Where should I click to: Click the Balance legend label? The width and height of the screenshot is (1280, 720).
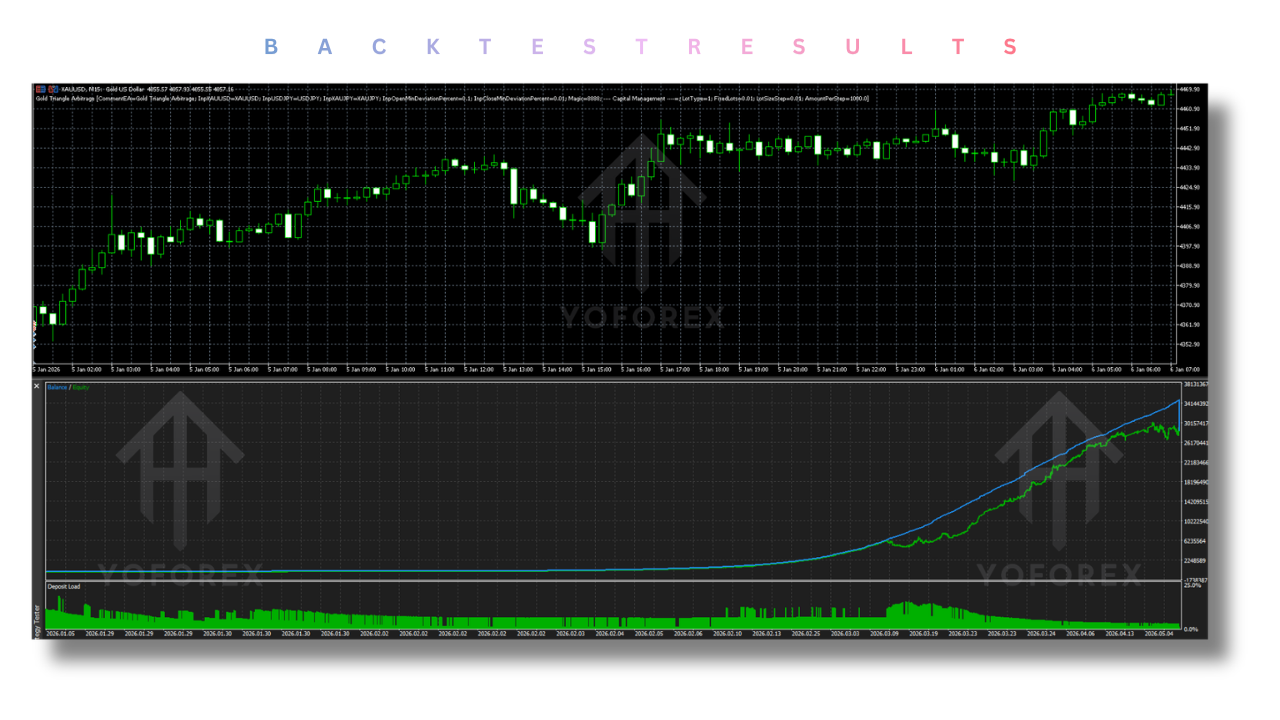(x=57, y=385)
